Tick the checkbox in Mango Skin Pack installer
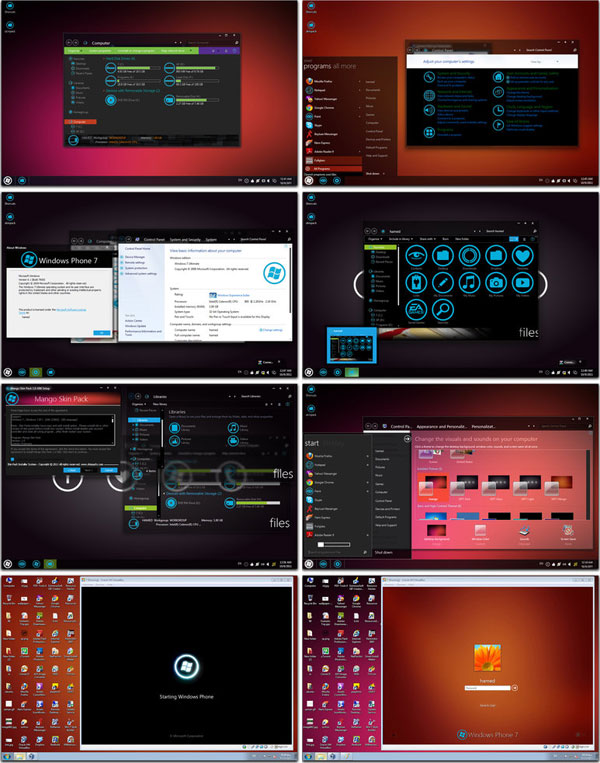 13,459
